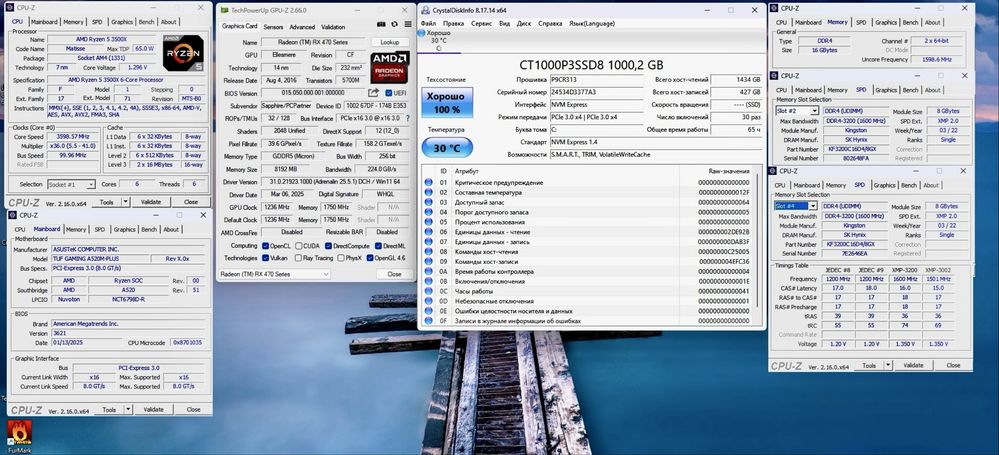Select the Составная температура attribute row
The height and width of the screenshot is (455, 999).
coord(589,192)
